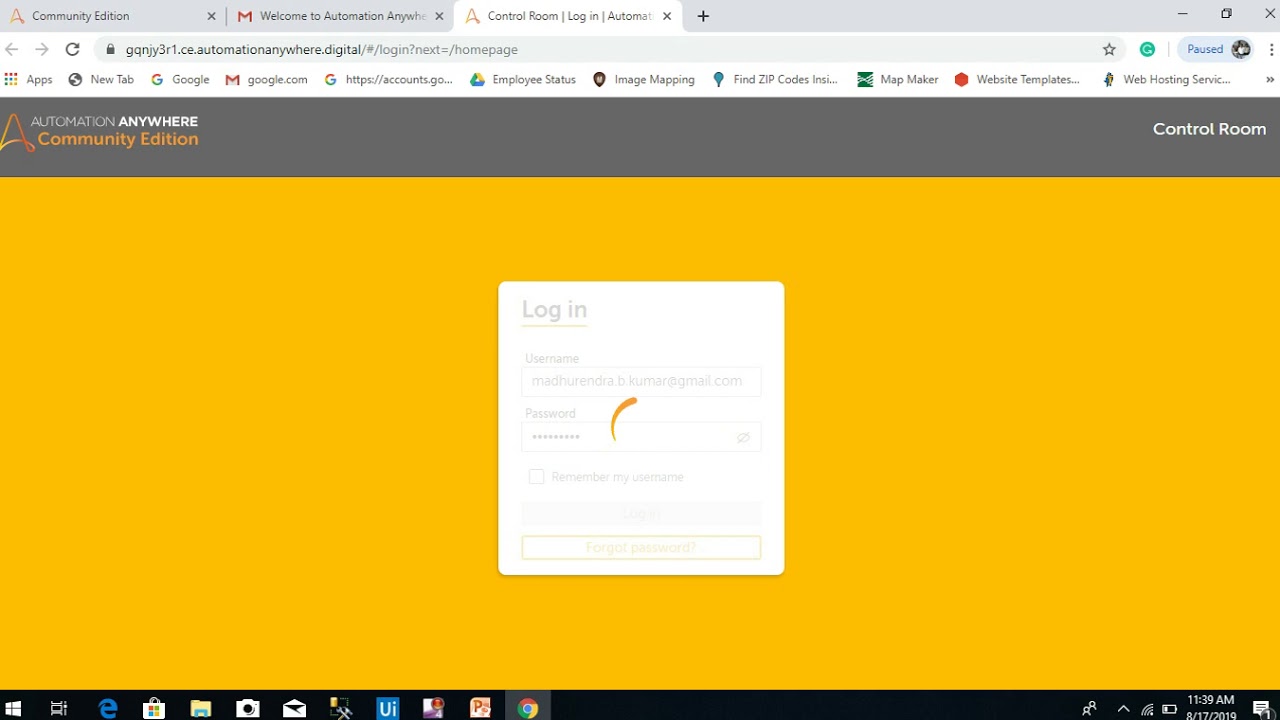
Task: Open PowerPoint from the taskbar
Action: point(481,708)
